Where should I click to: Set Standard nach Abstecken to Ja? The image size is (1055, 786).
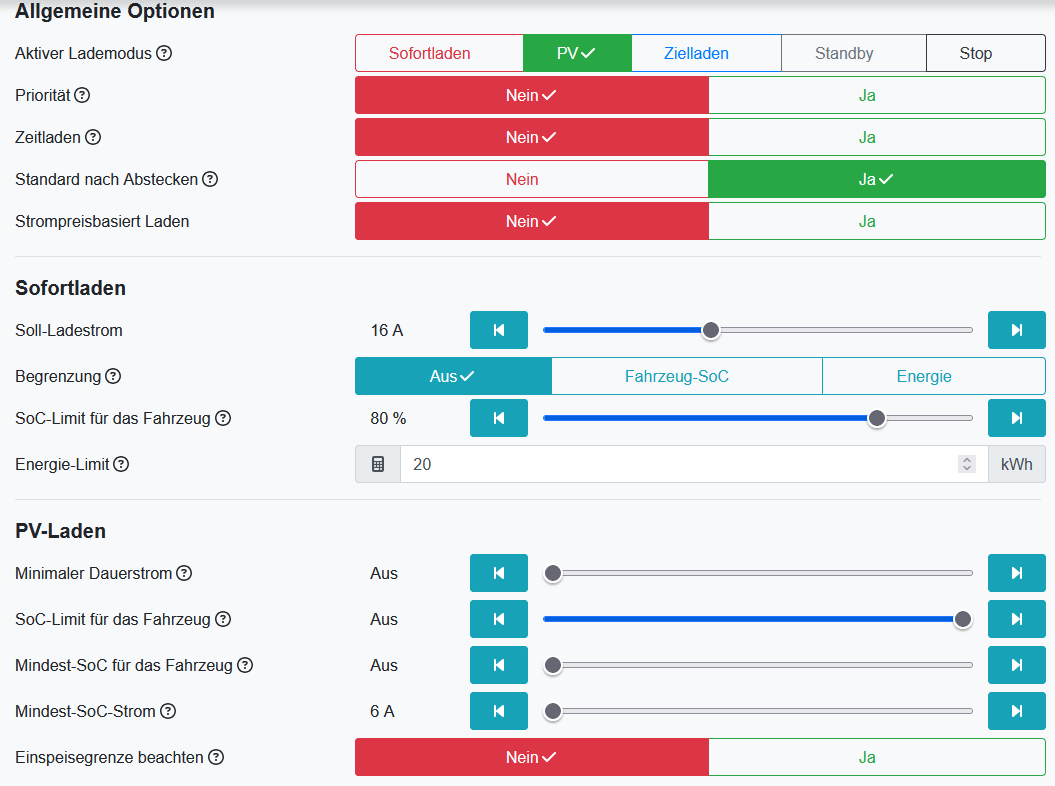click(877, 179)
